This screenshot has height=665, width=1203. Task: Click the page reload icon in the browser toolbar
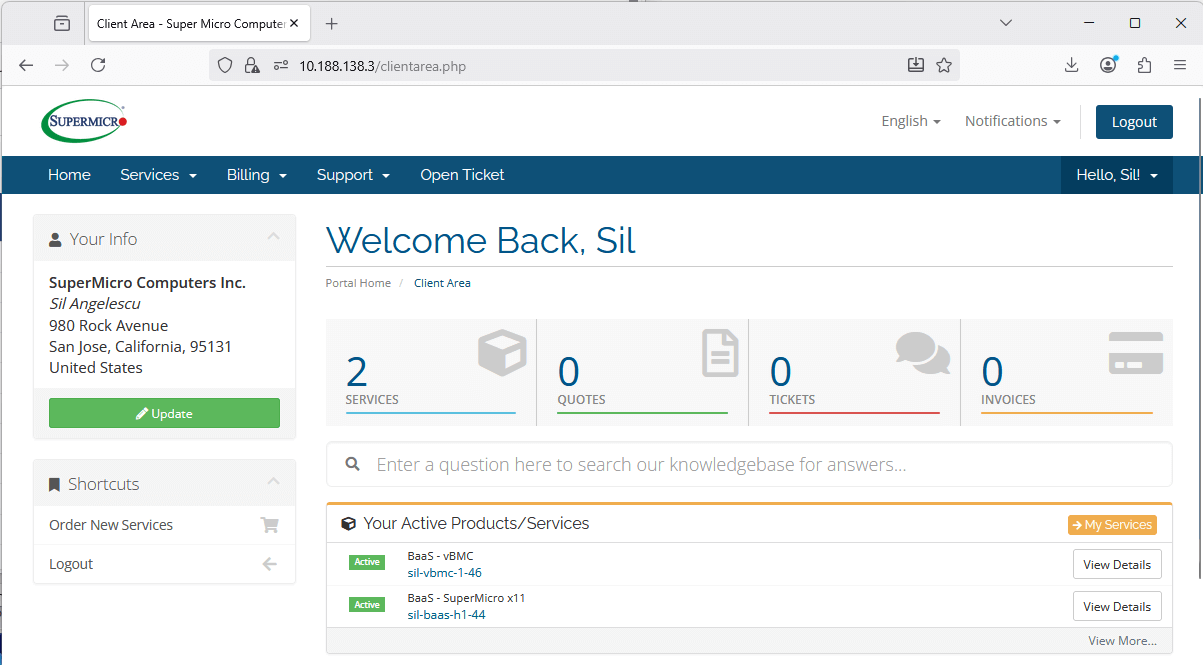tap(97, 64)
